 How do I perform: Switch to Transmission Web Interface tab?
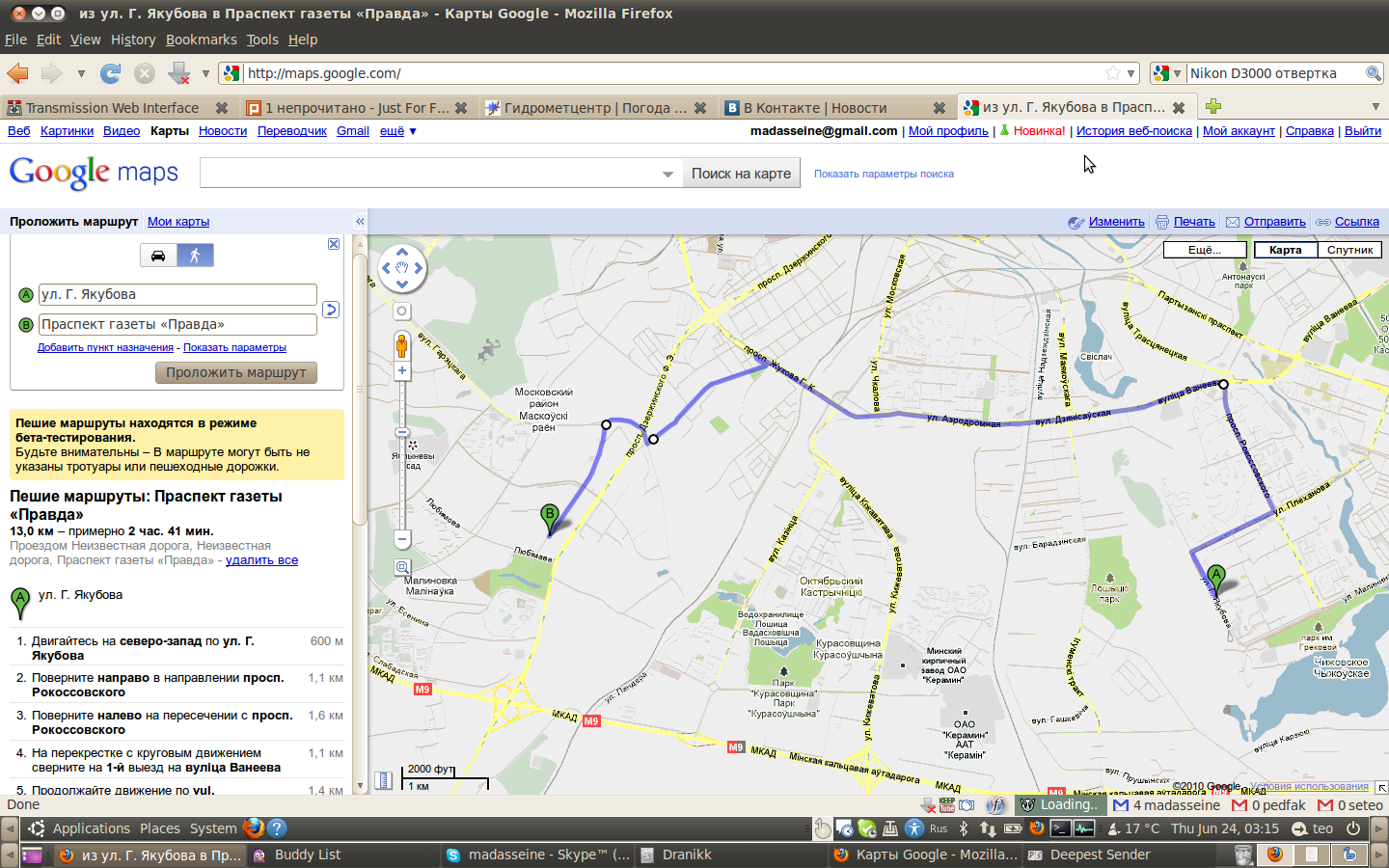pos(118,108)
